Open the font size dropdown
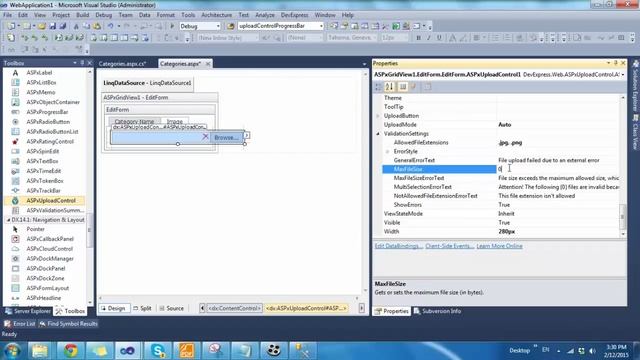The height and width of the screenshot is (360, 640). point(405,38)
